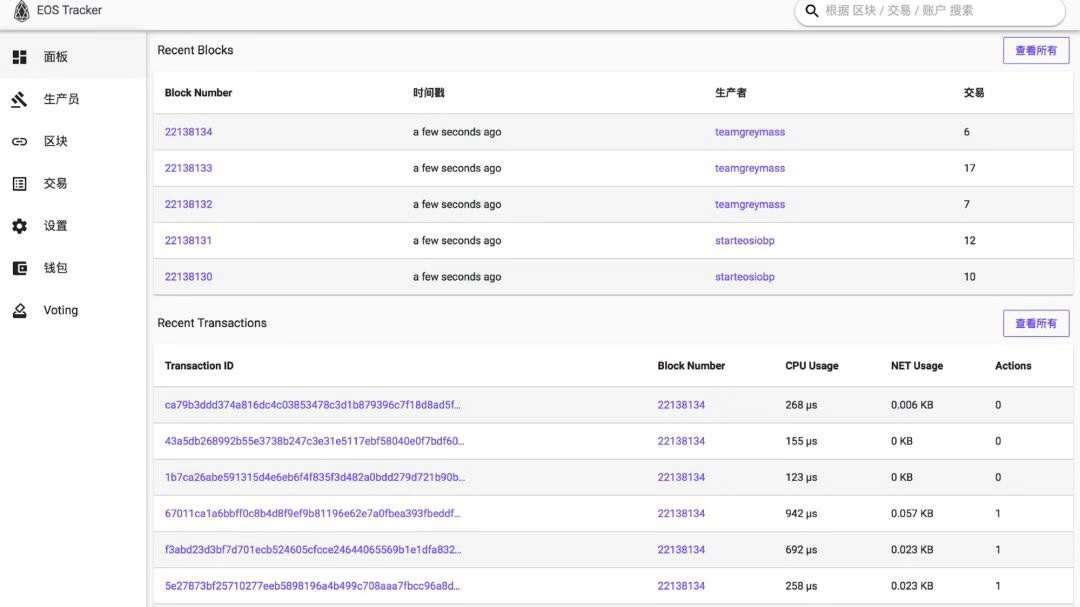Open starteosiobp producer of block 22138130
The height and width of the screenshot is (607, 1080).
745,277
